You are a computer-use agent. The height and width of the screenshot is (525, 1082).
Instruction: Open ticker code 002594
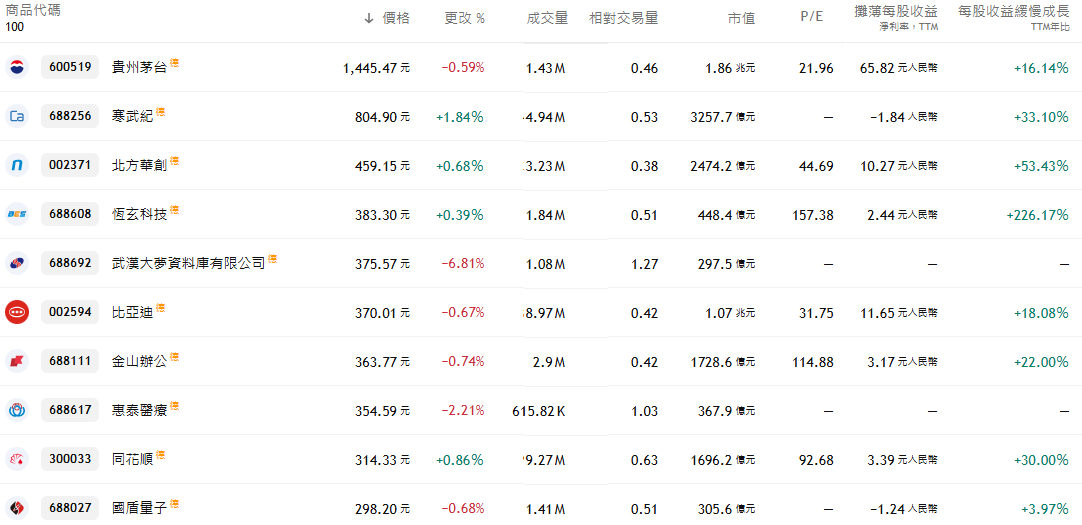[x=70, y=312]
